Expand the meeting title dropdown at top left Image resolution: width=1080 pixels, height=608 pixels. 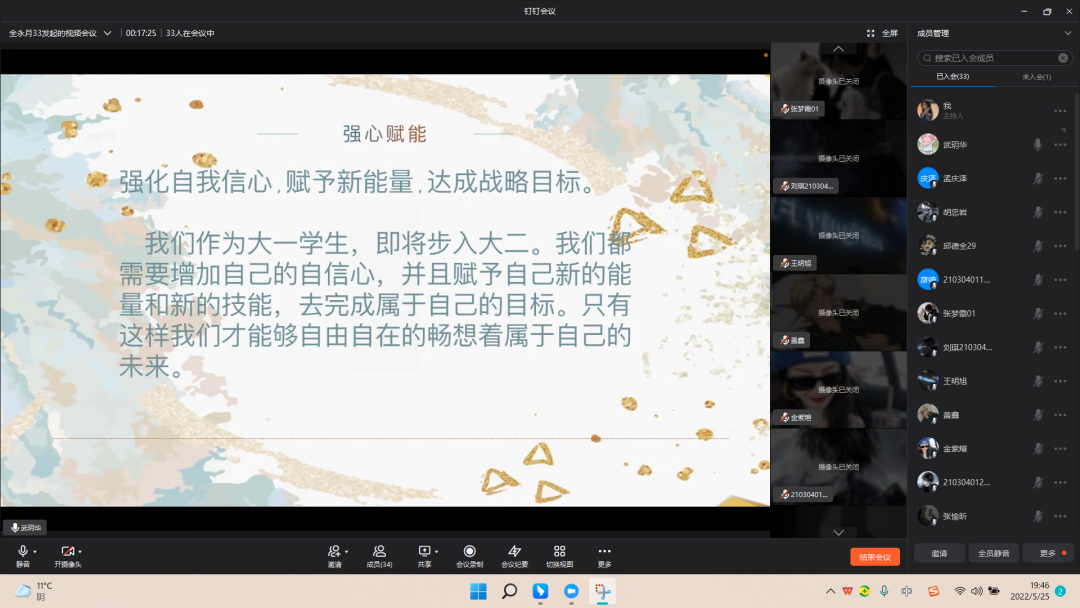point(107,33)
